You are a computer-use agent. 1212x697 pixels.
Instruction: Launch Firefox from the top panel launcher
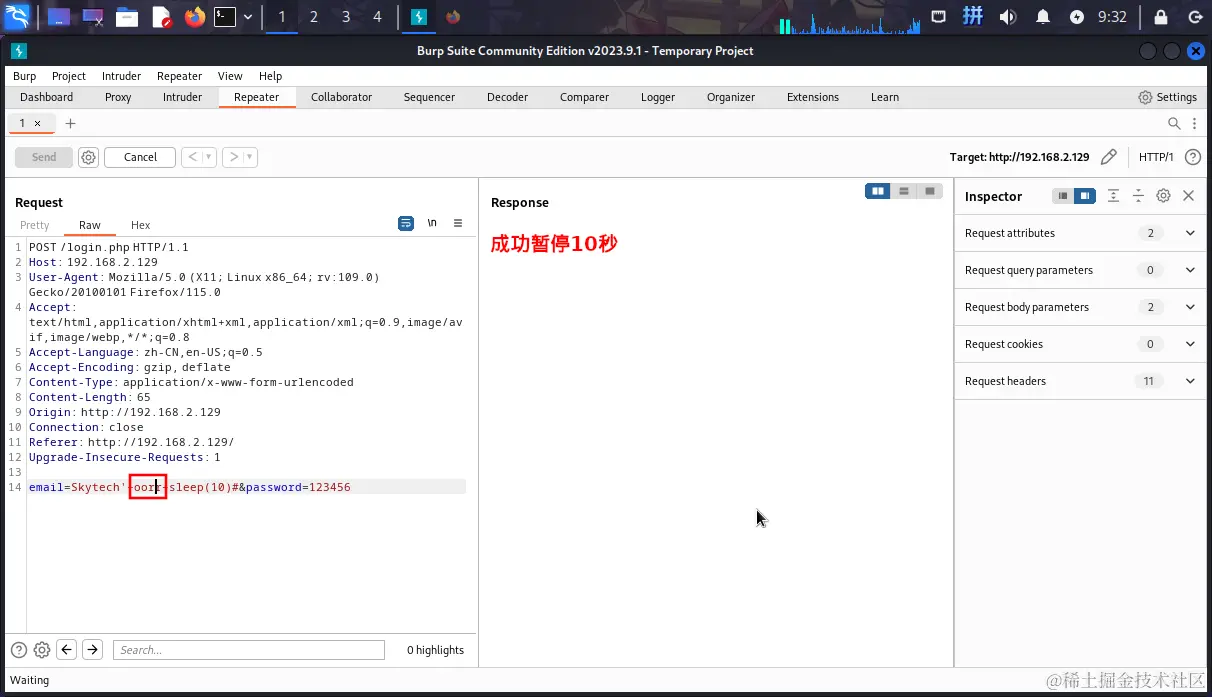pyautogui.click(x=194, y=17)
